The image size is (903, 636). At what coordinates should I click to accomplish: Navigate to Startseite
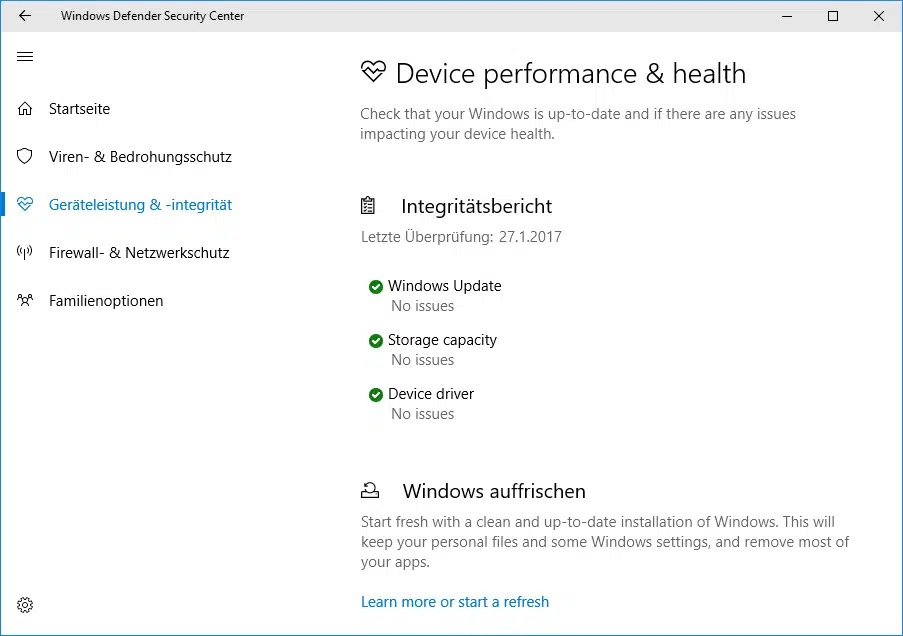pos(79,109)
